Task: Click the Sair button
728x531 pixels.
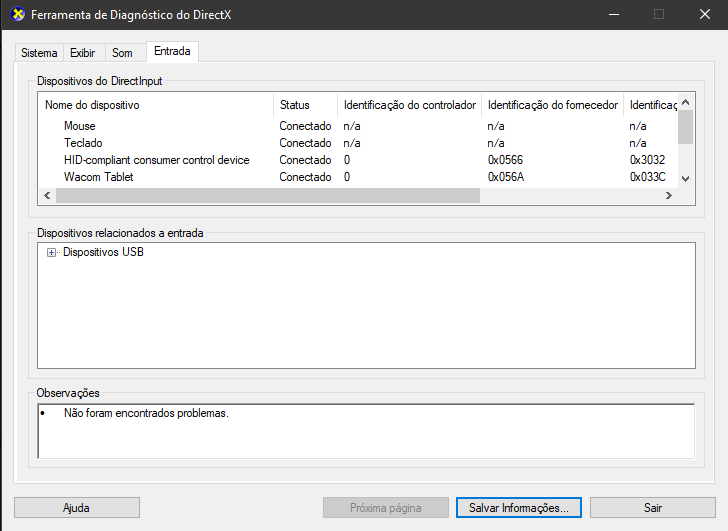Action: [x=653, y=508]
